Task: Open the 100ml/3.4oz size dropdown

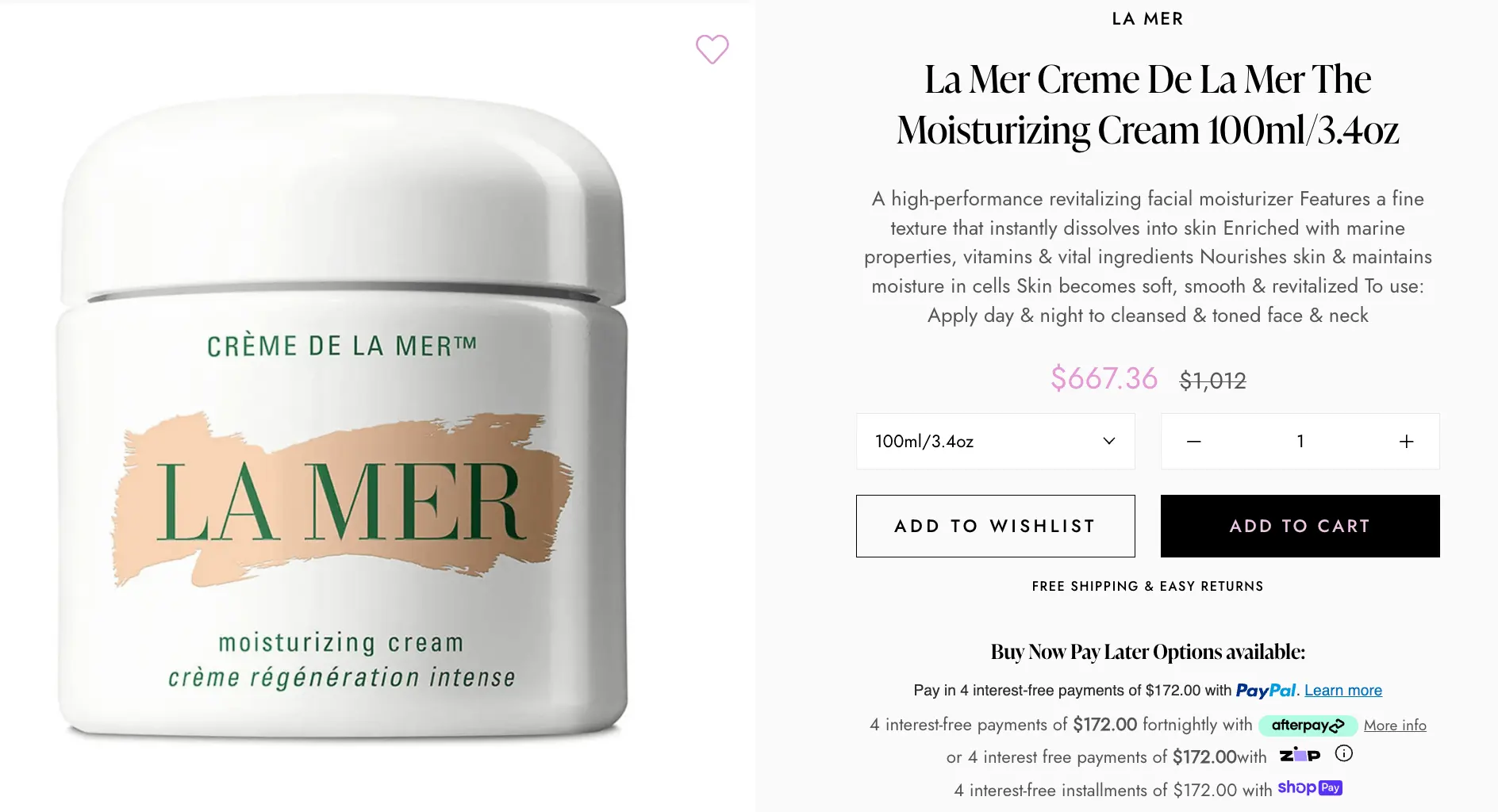Action: (996, 442)
